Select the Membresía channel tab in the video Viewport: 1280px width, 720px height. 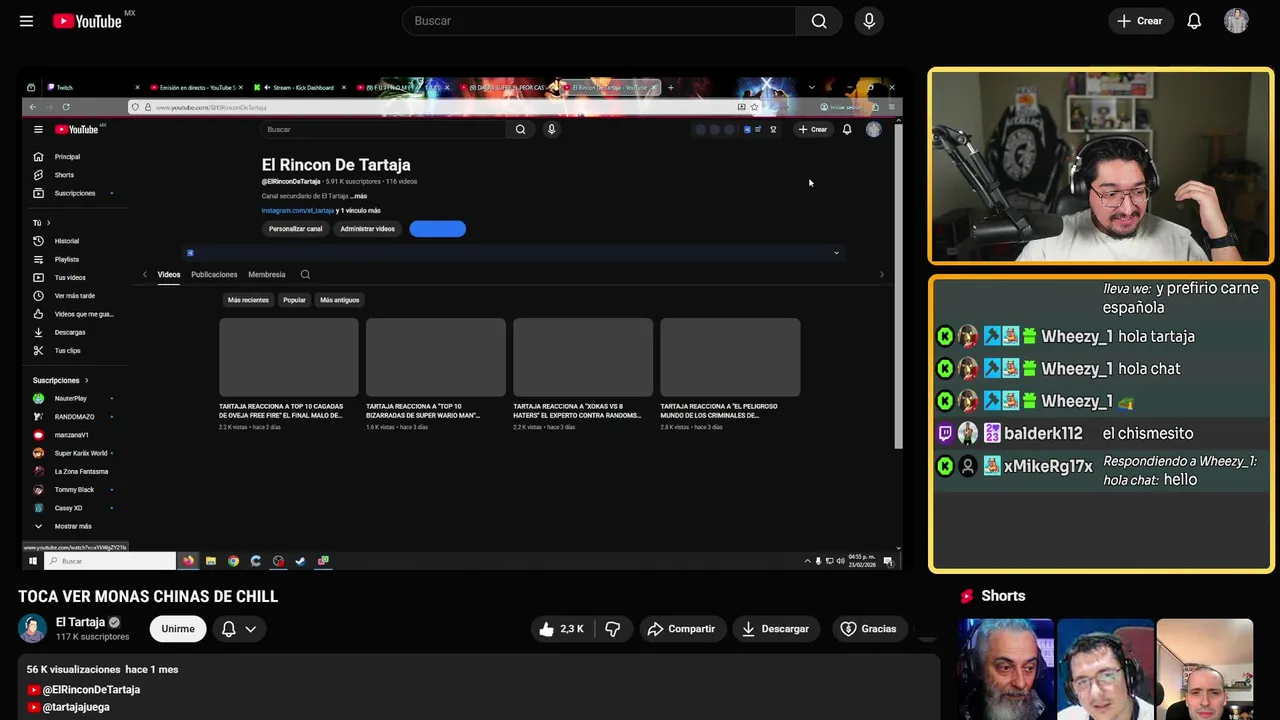(267, 275)
